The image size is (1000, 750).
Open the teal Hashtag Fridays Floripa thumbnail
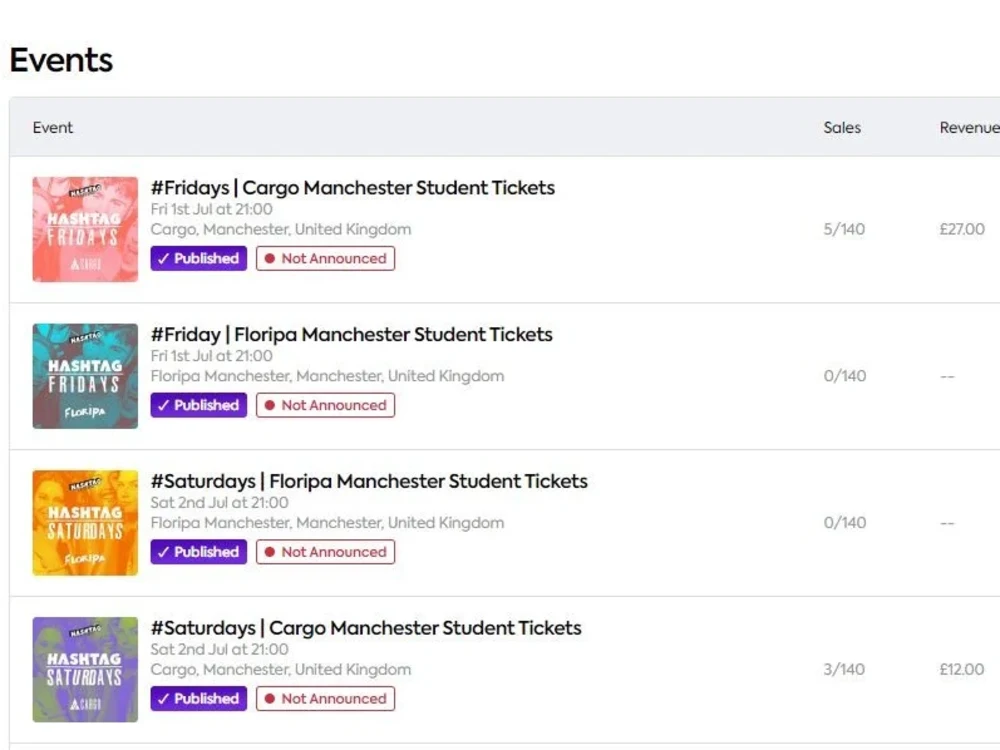click(x=85, y=376)
